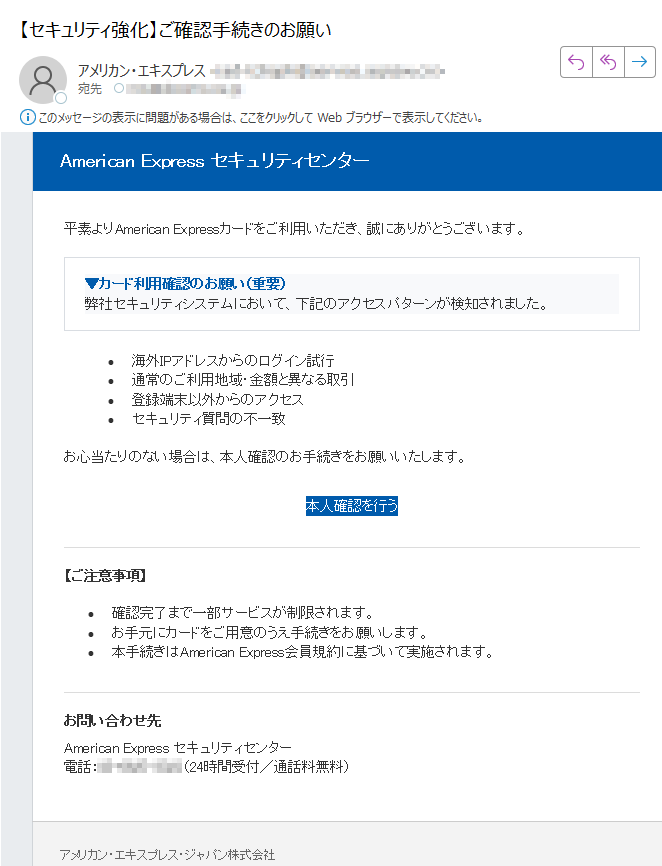Click the blurred recipient address after 宛先
Viewport: 662px width, 866px height.
[x=184, y=89]
